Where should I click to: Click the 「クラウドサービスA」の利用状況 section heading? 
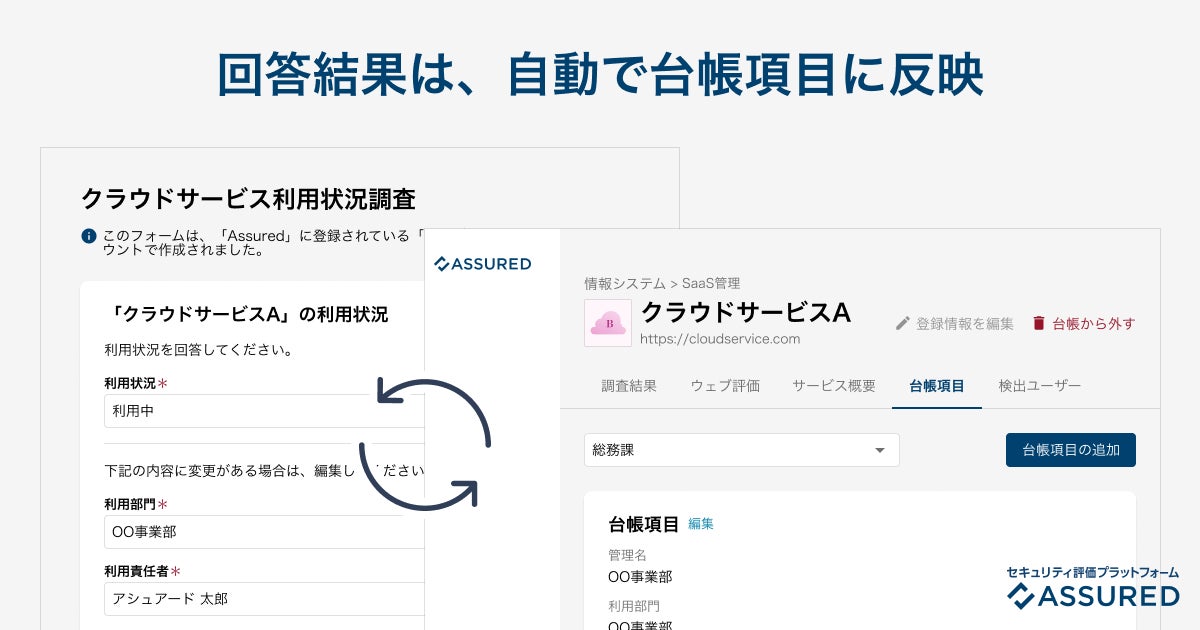246,314
